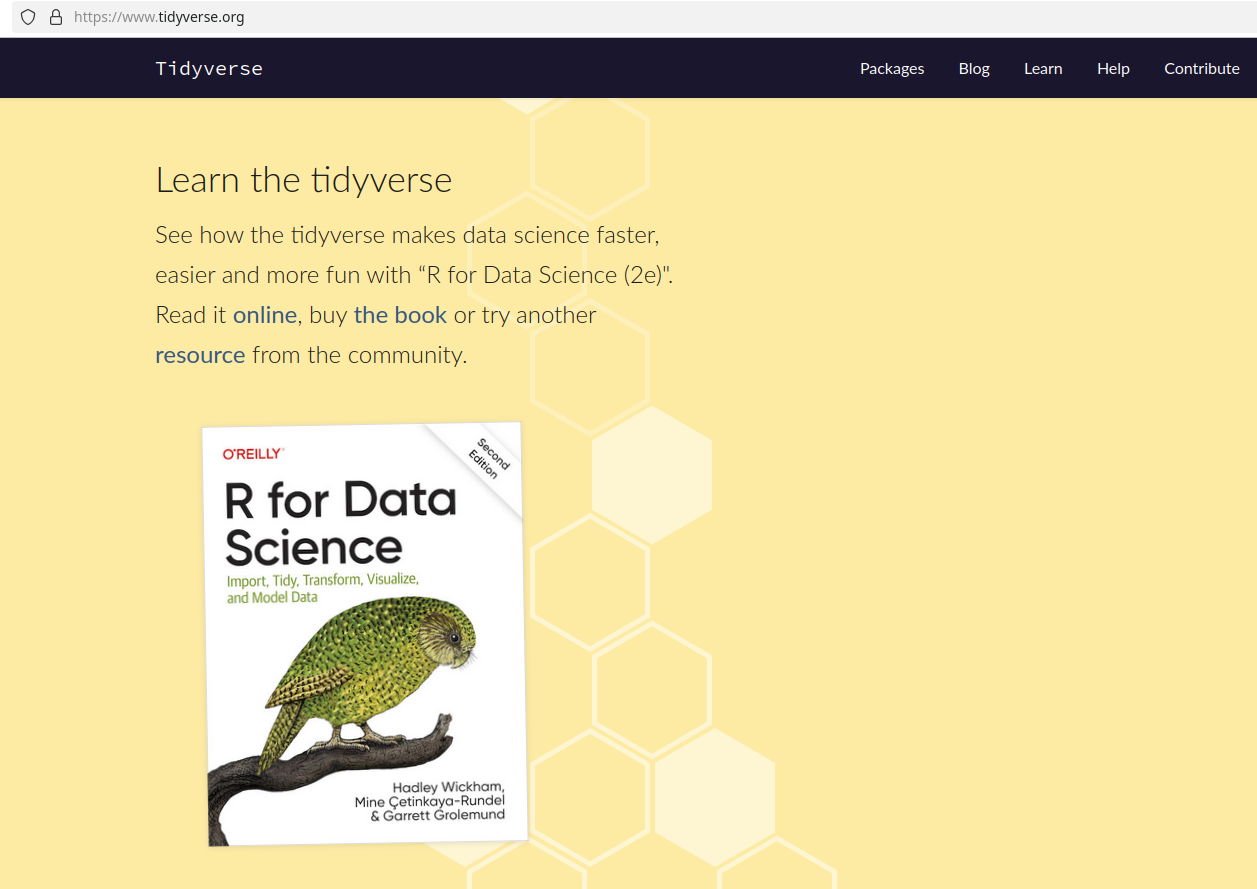Click the green subtitle on the book cover
Image resolution: width=1257 pixels, height=889 pixels.
click(x=322, y=588)
